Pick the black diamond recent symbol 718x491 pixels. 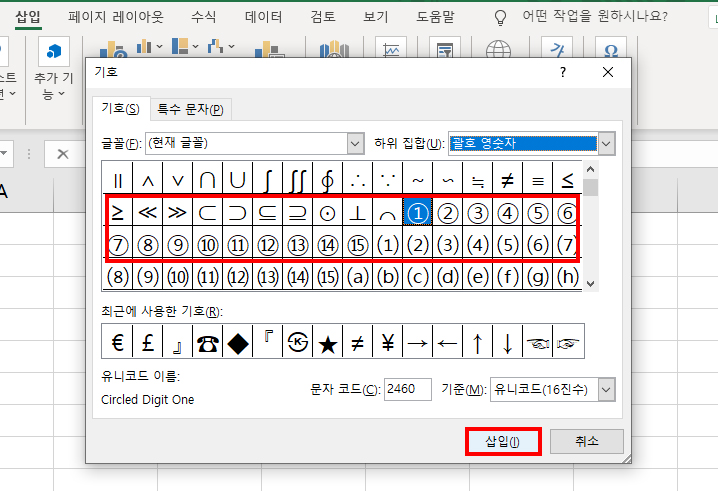pos(238,342)
